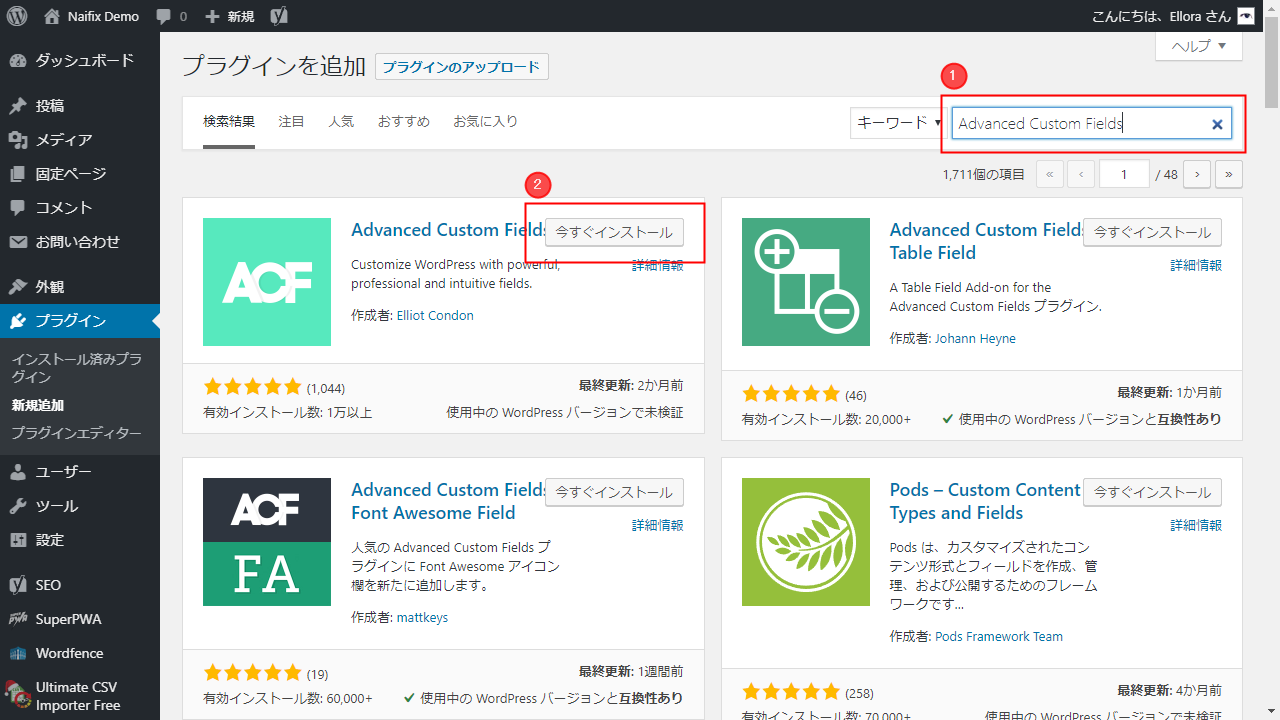The image size is (1280, 720).
Task: Open Pods leaf logo thumbnail
Action: click(806, 542)
